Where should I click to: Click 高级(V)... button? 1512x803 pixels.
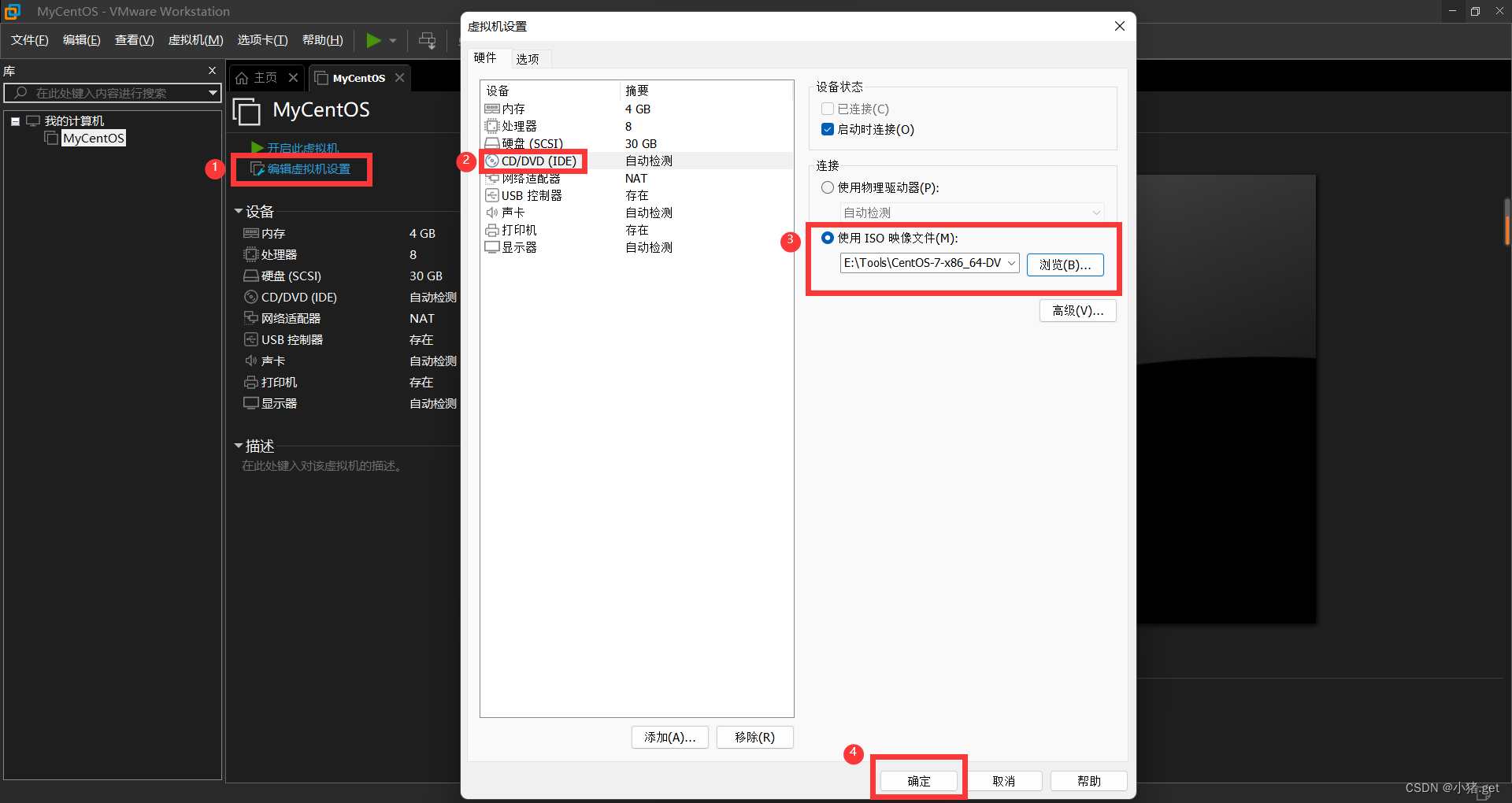1077,310
